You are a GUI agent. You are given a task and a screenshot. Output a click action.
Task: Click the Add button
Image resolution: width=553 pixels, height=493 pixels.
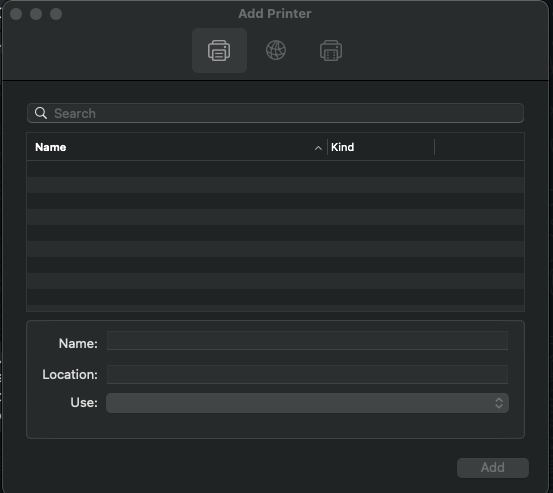coord(493,468)
